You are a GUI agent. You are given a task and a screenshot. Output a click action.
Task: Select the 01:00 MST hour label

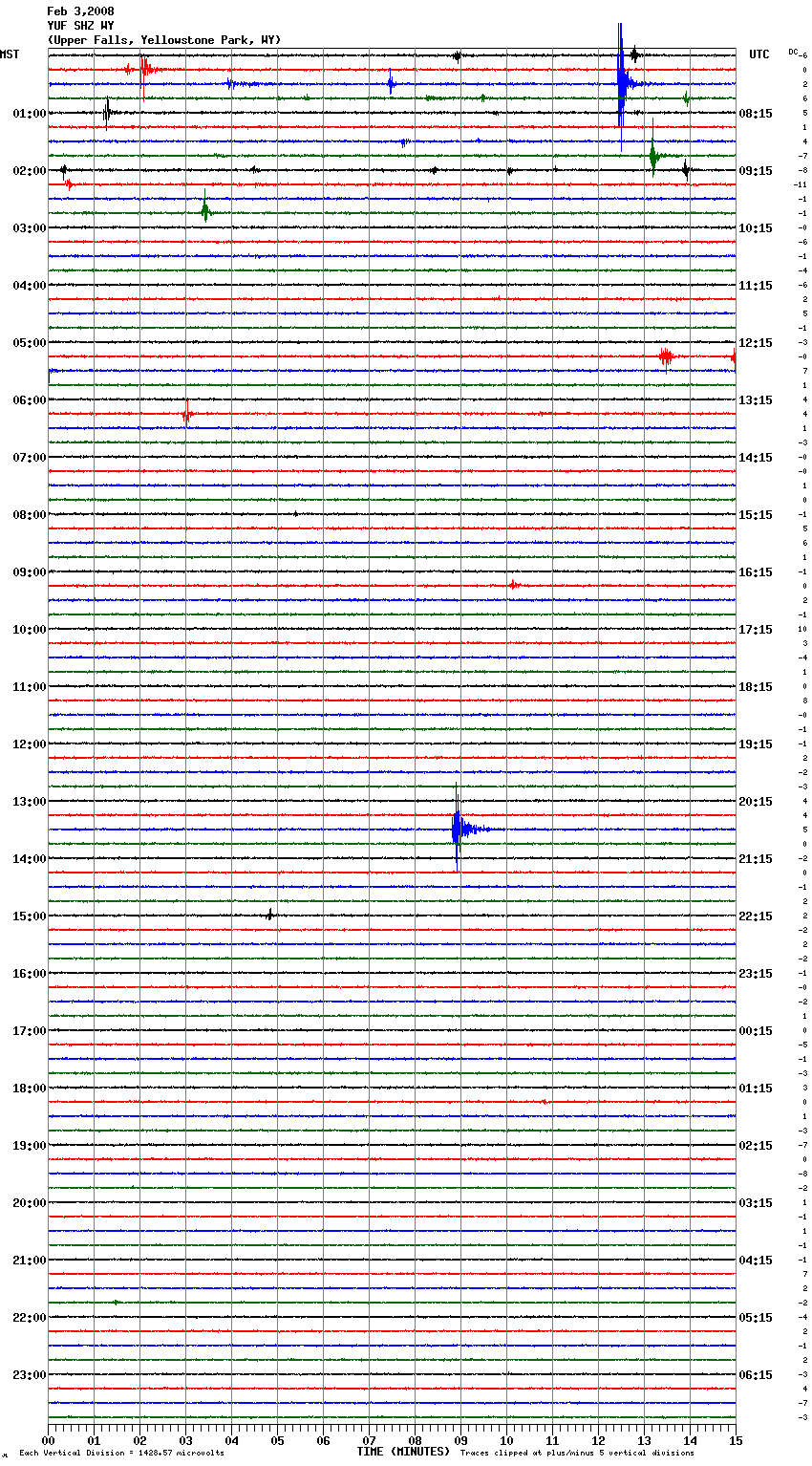(x=30, y=114)
